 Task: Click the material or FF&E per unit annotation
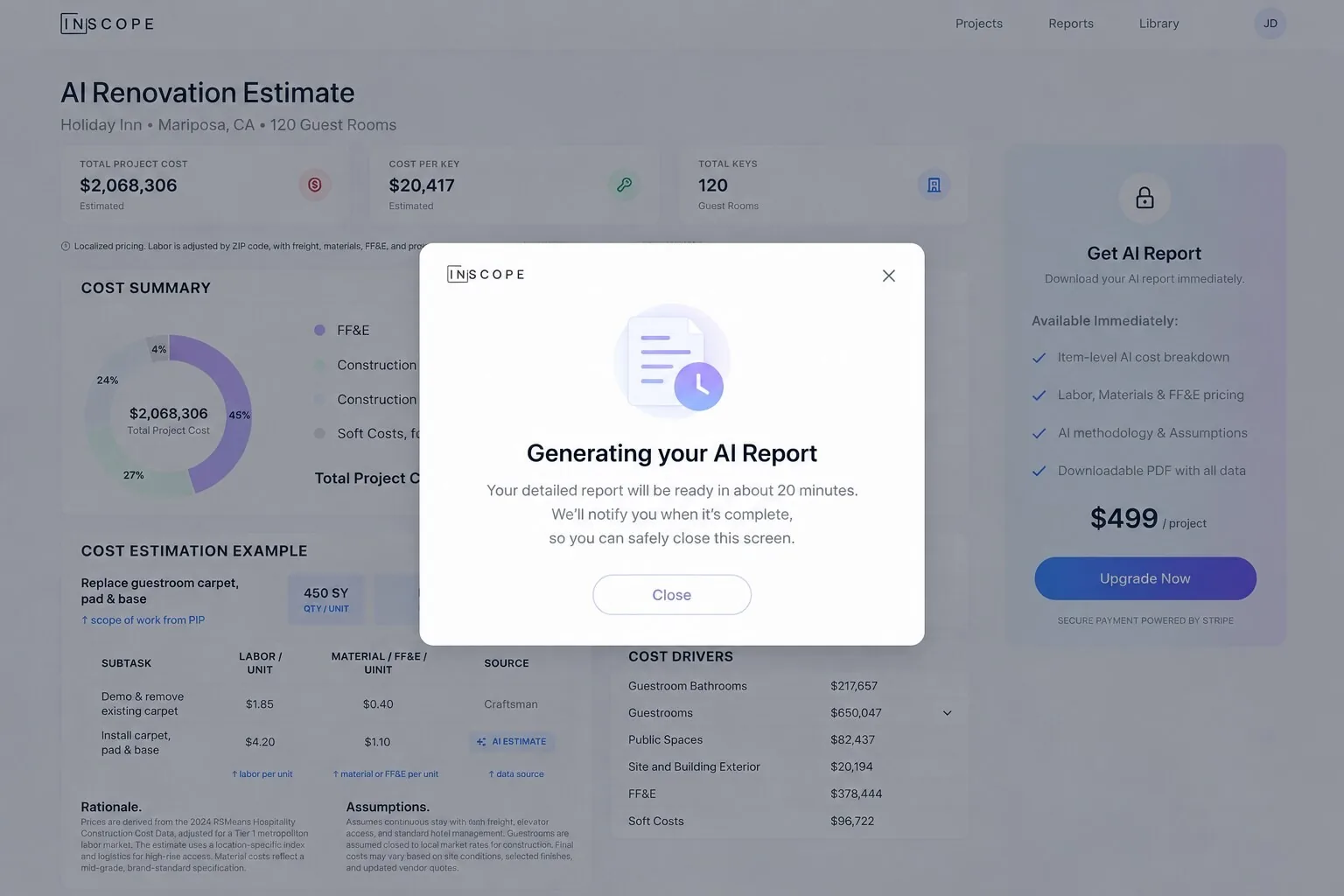click(x=385, y=774)
